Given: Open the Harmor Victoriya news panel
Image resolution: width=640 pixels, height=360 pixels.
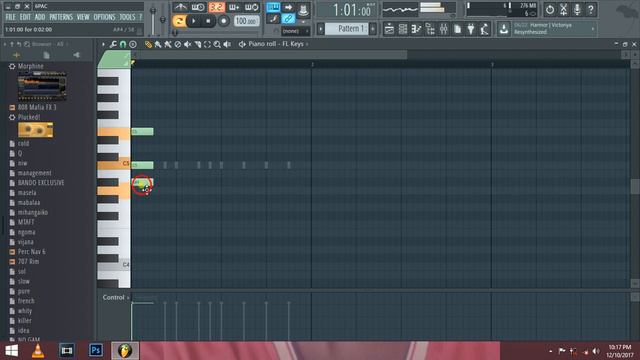Looking at the screenshot, I should 554,29.
